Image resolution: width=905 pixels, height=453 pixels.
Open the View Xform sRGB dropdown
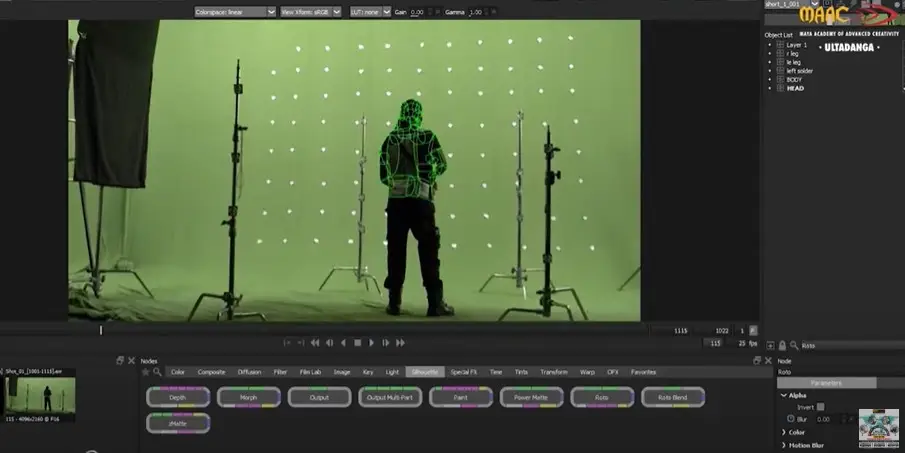point(311,12)
